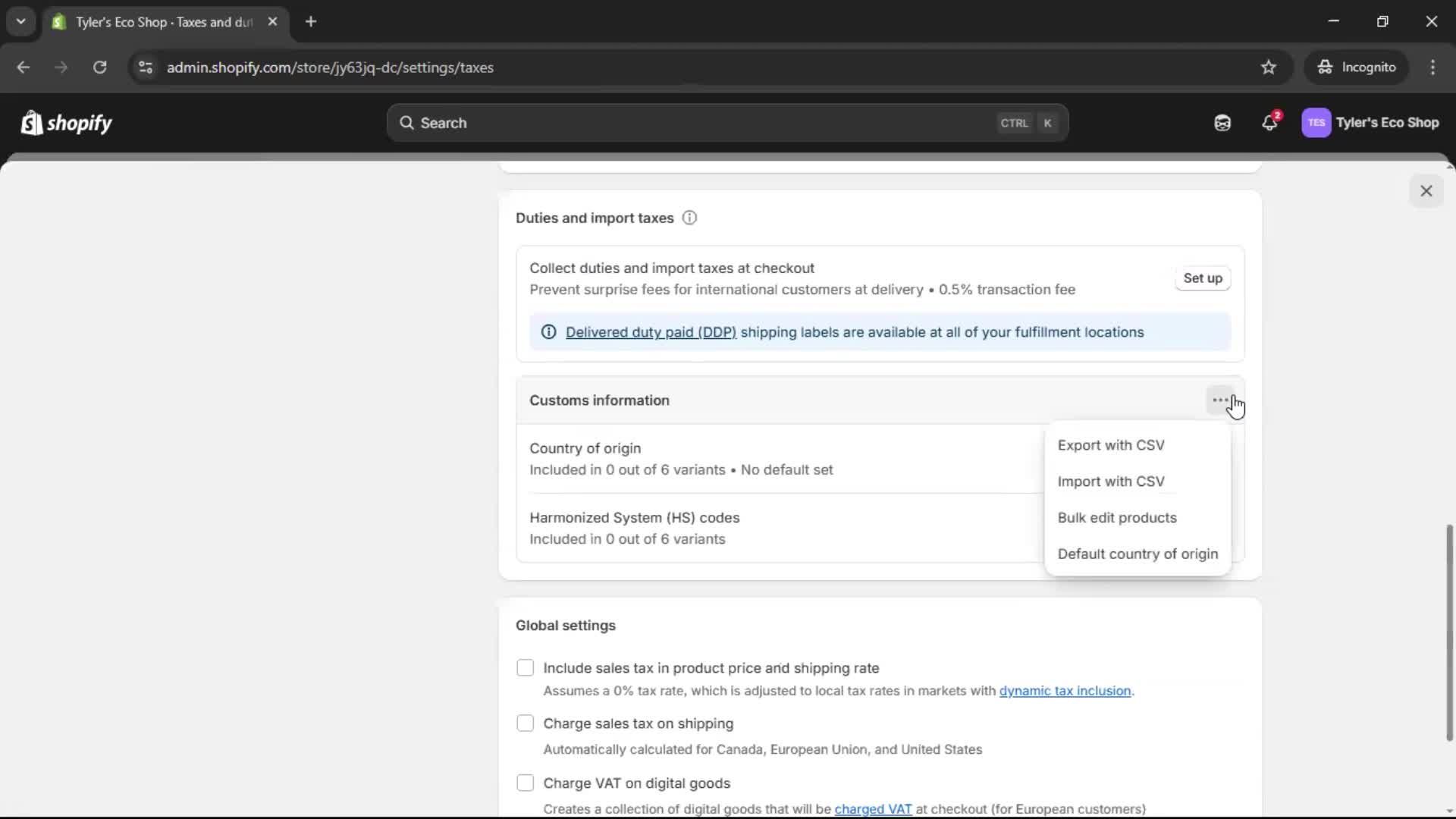
Task: Enable Include sales tax in product price
Action: [526, 668]
